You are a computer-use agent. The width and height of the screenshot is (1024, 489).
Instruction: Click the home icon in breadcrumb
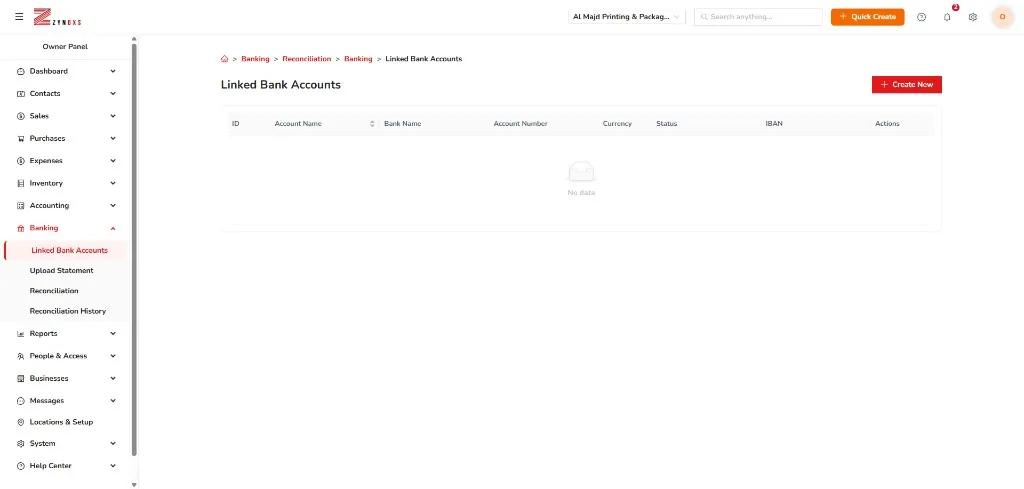coord(225,59)
